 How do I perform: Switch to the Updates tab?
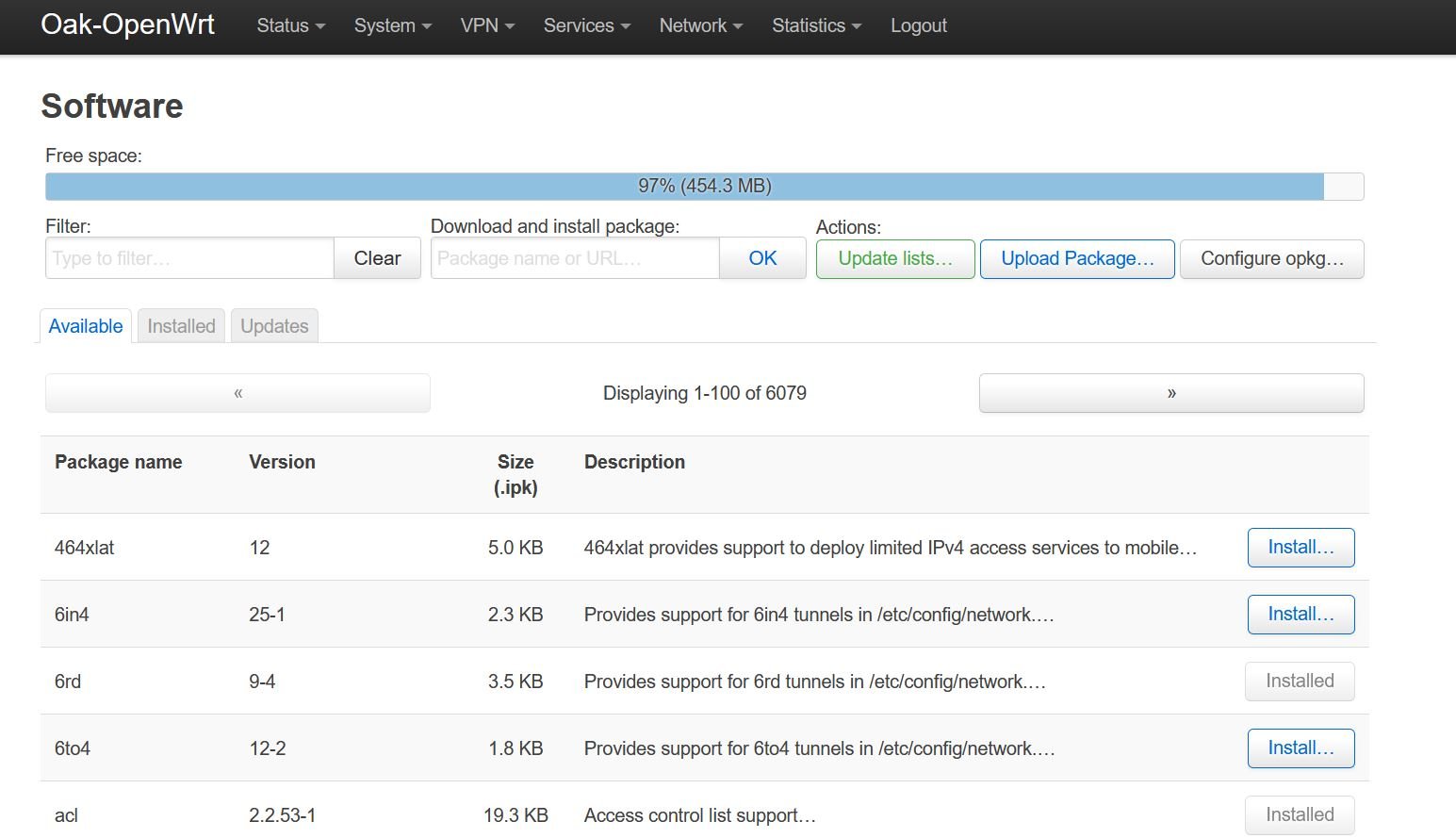pos(274,326)
